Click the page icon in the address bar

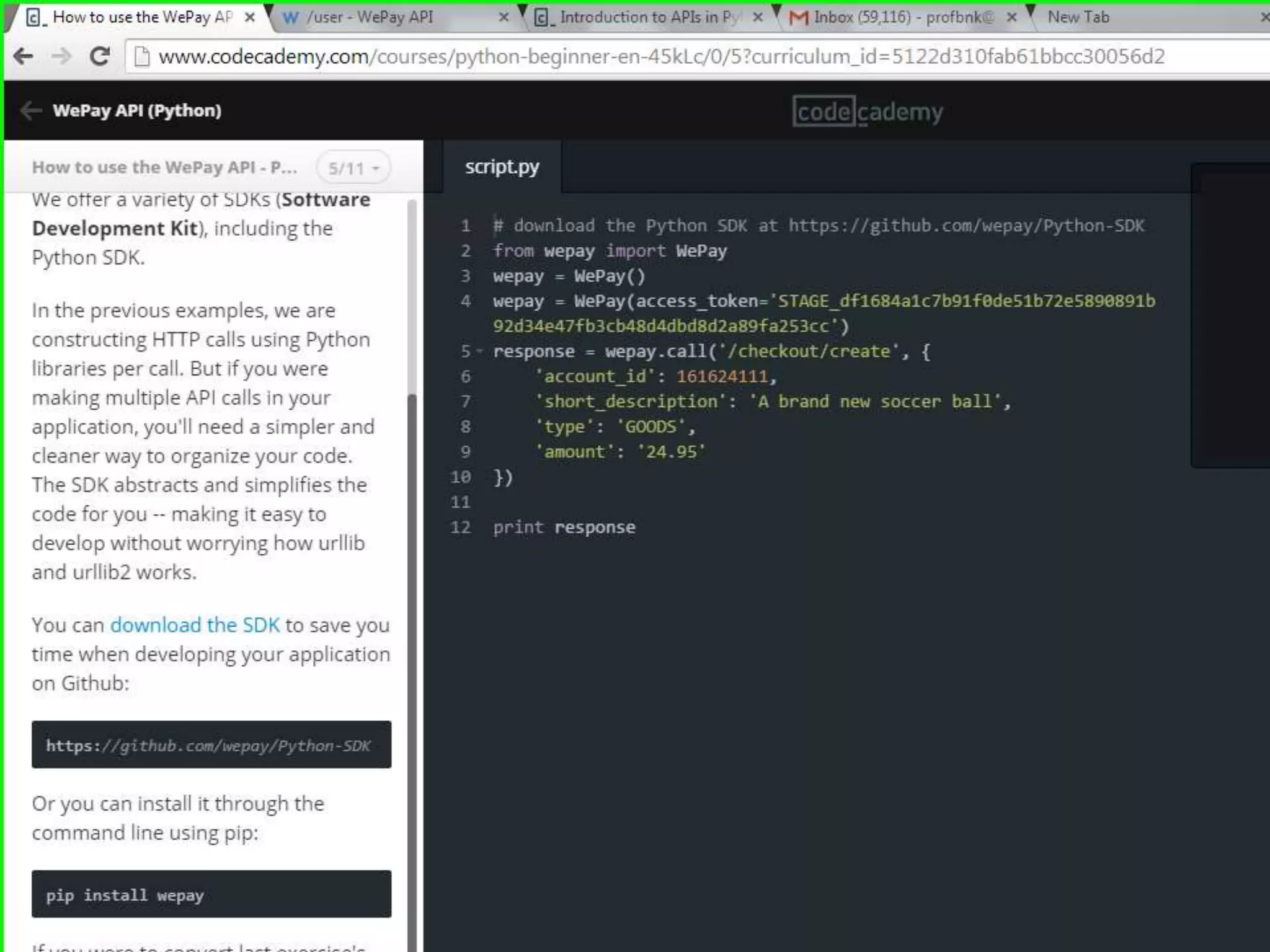[142, 56]
